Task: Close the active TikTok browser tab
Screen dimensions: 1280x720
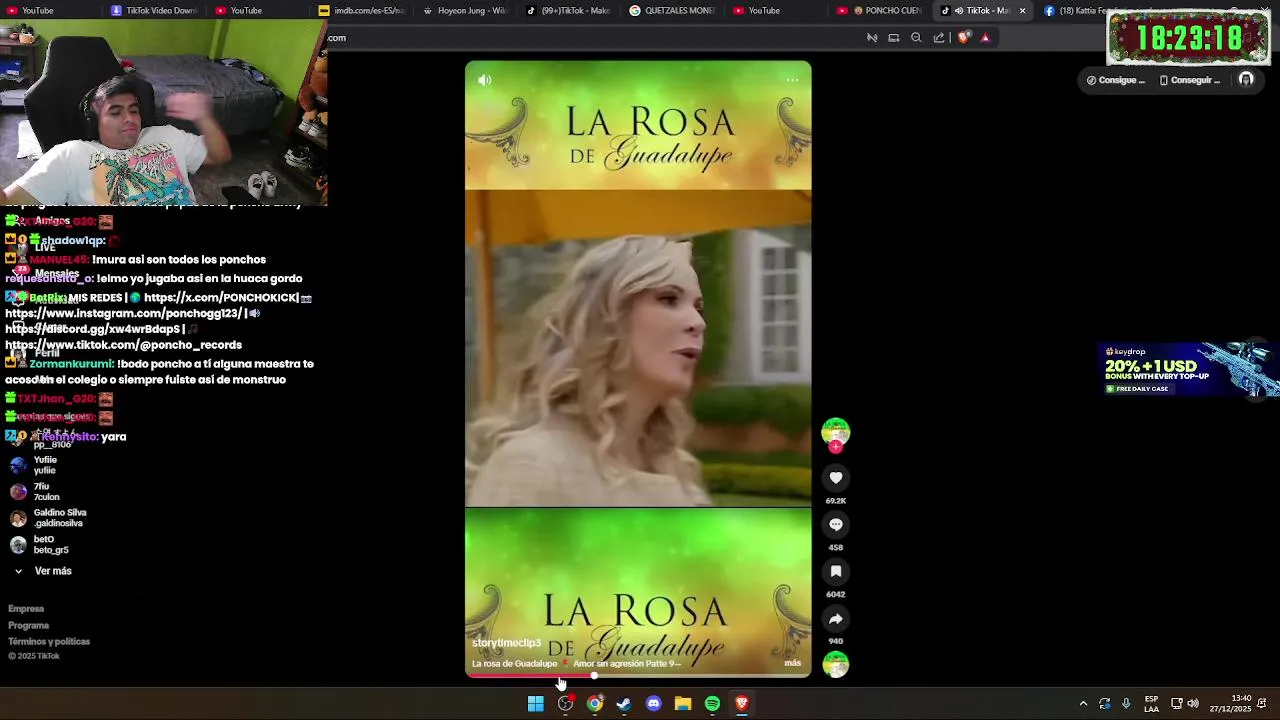Action: click(1022, 11)
